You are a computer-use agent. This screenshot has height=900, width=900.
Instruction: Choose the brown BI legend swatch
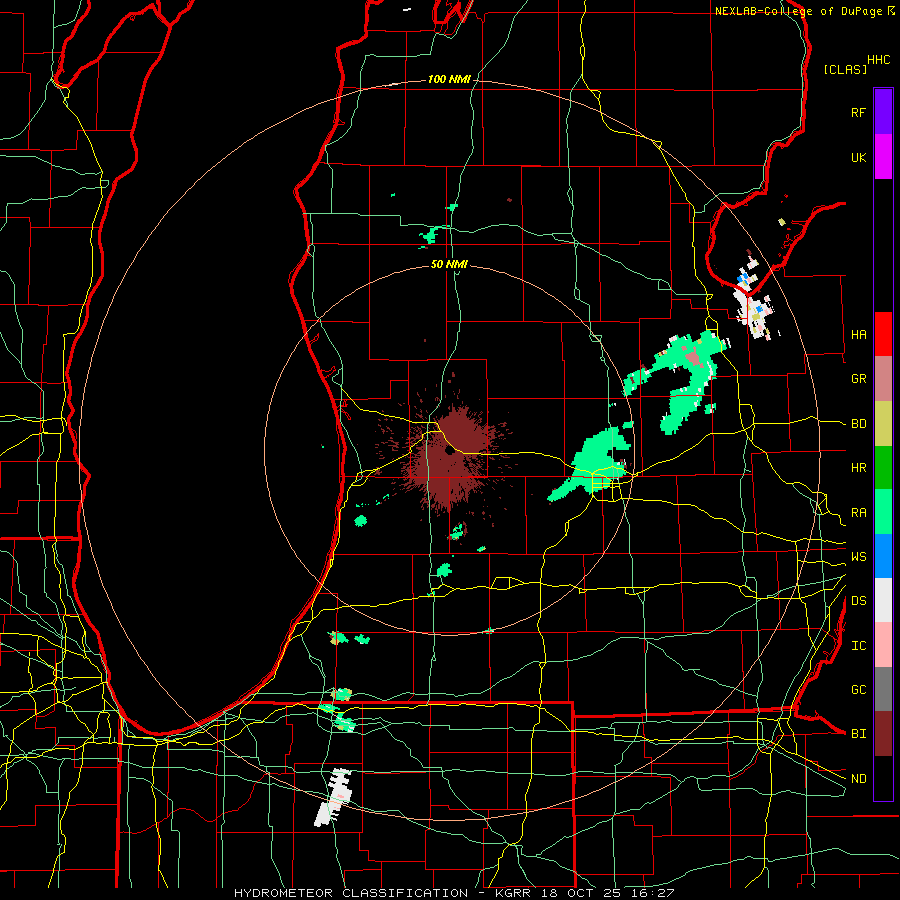coord(883,734)
